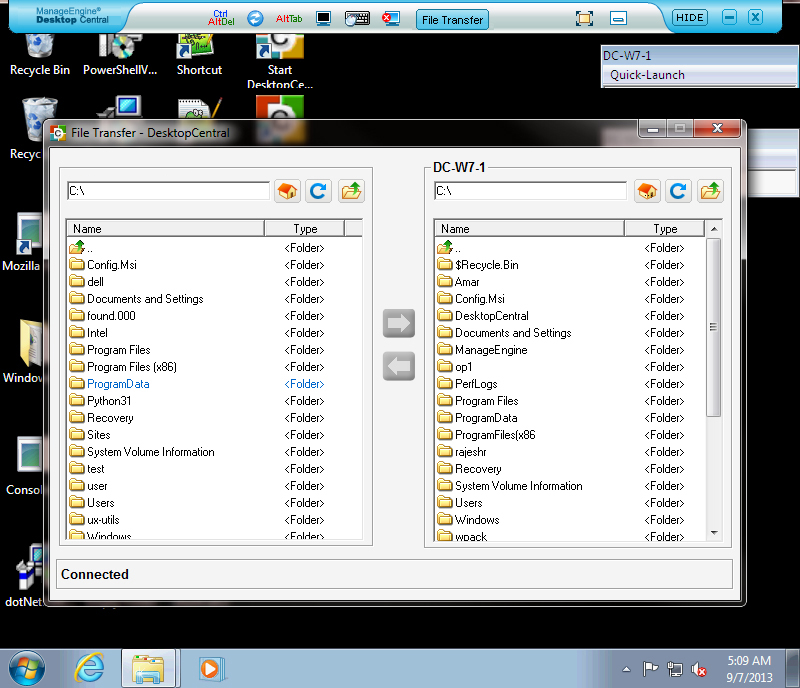
Task: Send Alt Tab to remote machine
Action: pos(289,19)
